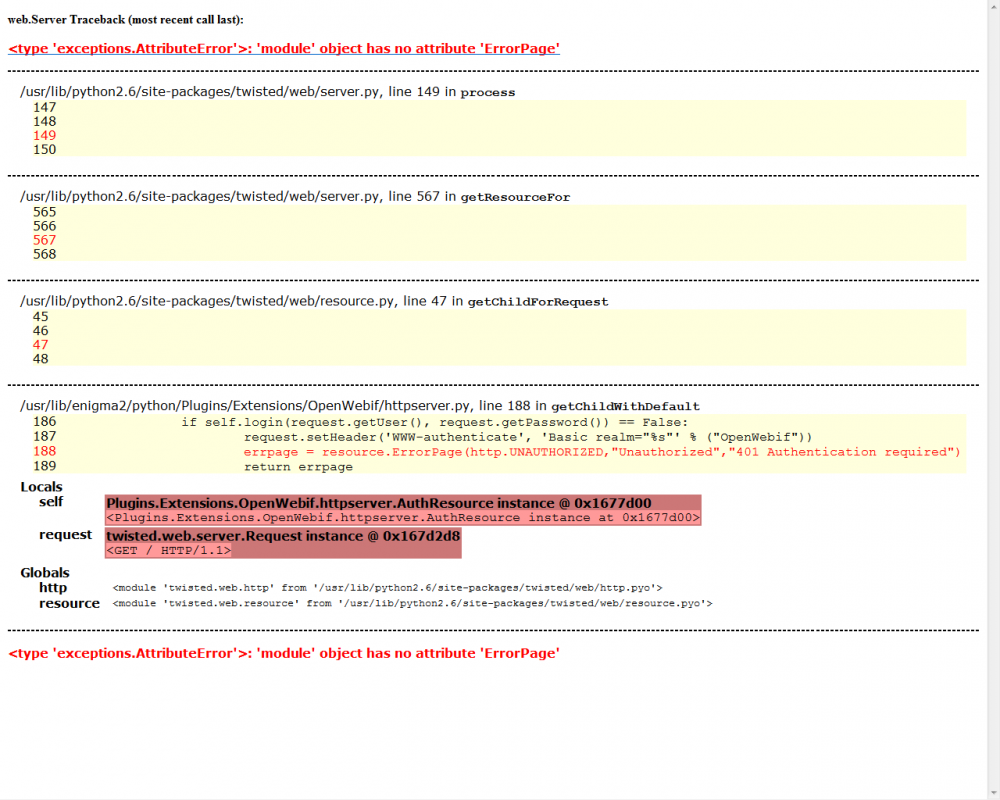The width and height of the screenshot is (1000, 800).
Task: Click the httpserver.py line 188 getChildWithDefault frame header
Action: pos(360,406)
